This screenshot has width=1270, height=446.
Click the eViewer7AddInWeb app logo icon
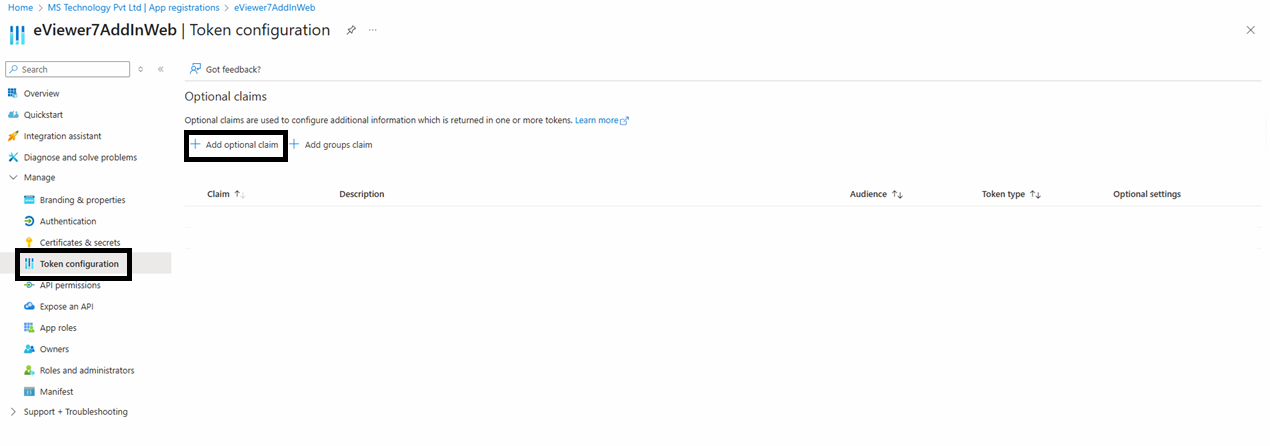(17, 34)
